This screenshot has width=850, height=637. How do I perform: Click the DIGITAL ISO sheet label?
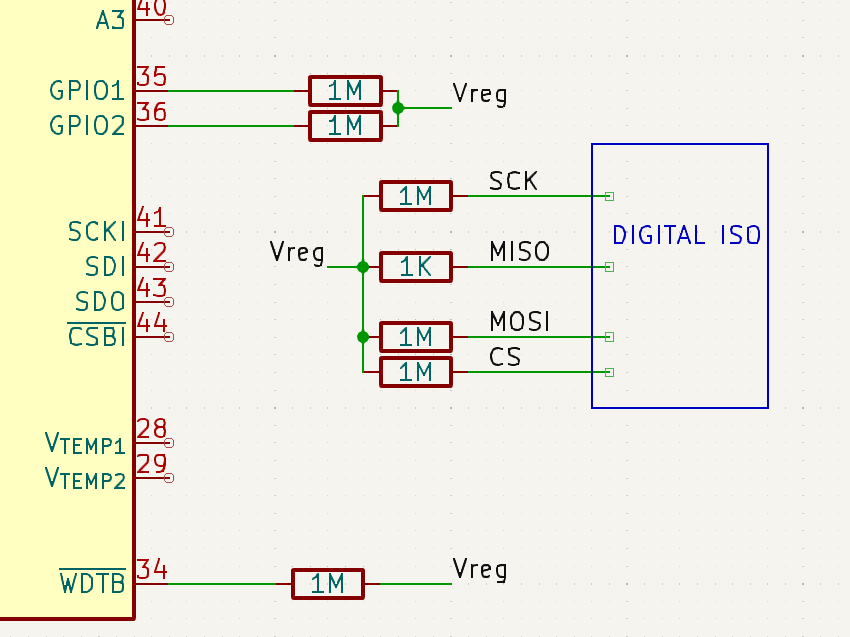[x=687, y=235]
